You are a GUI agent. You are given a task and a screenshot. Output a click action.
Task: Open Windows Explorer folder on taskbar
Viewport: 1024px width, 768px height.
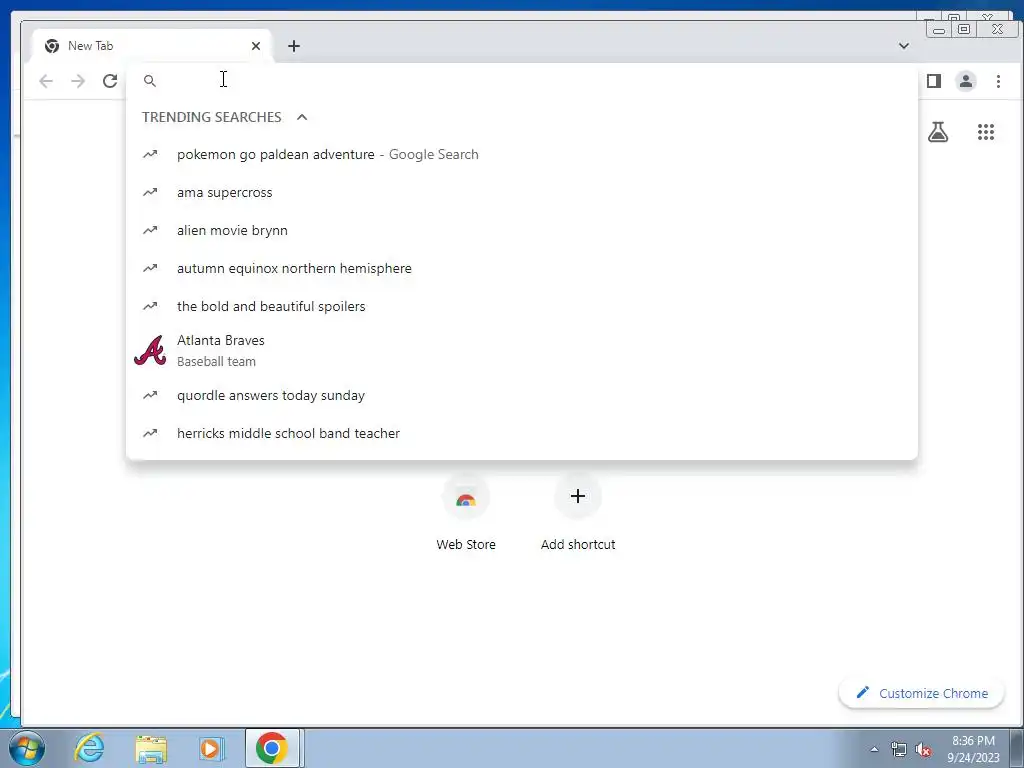(151, 748)
